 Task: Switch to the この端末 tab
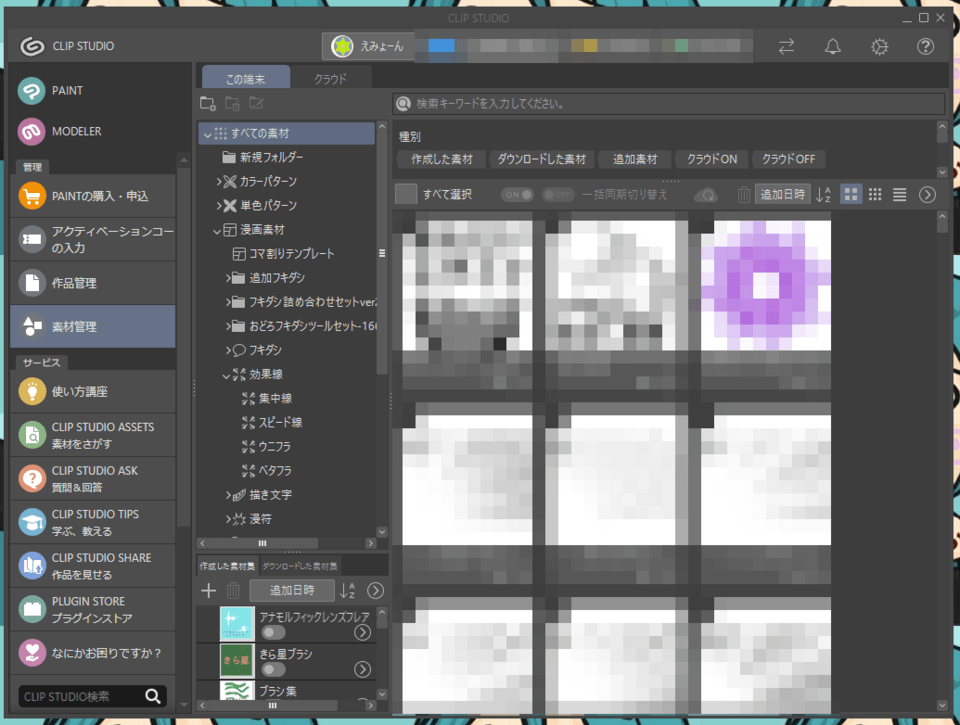[x=246, y=78]
